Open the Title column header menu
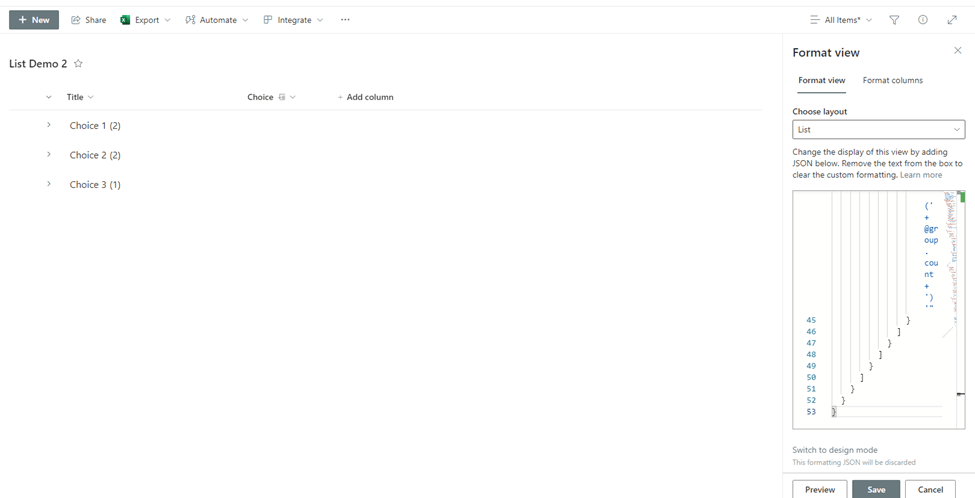The image size is (975, 498). [80, 97]
